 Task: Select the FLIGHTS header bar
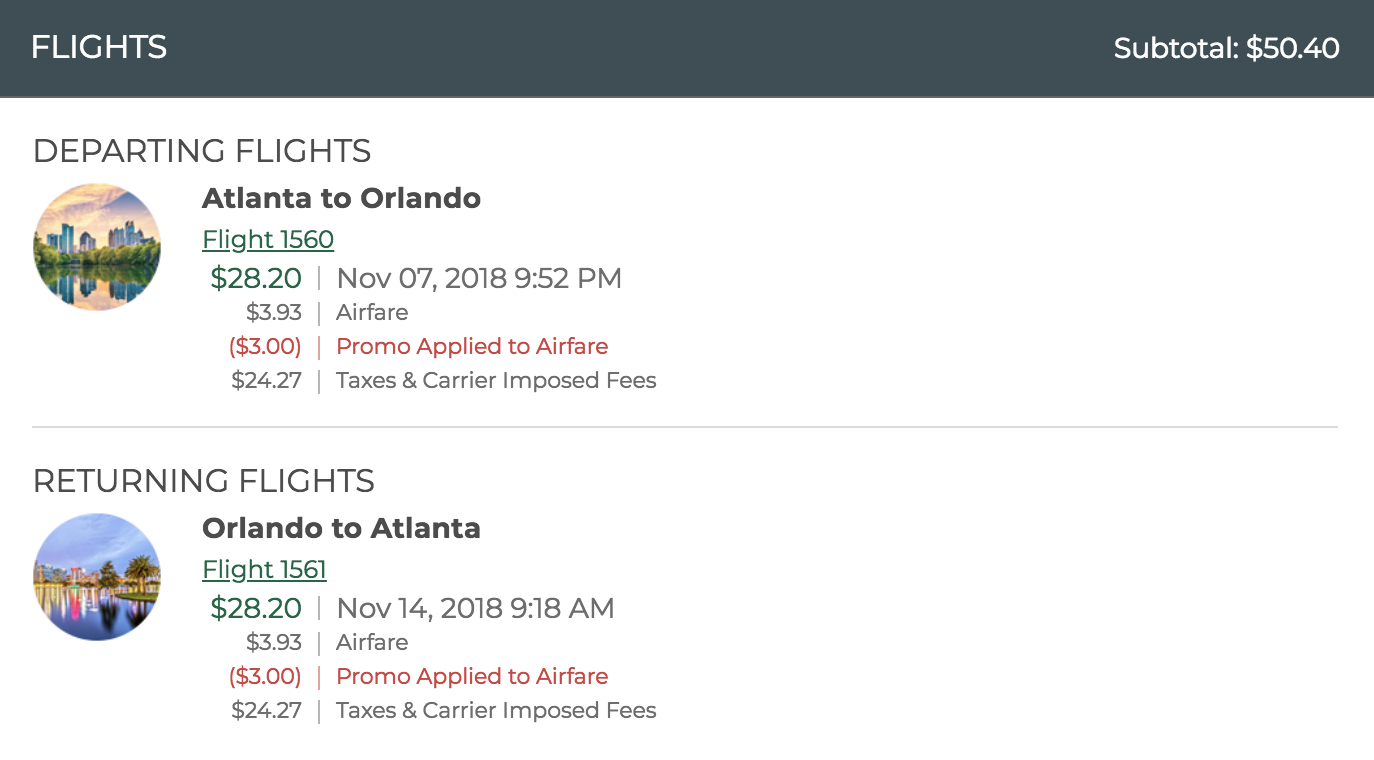click(98, 47)
